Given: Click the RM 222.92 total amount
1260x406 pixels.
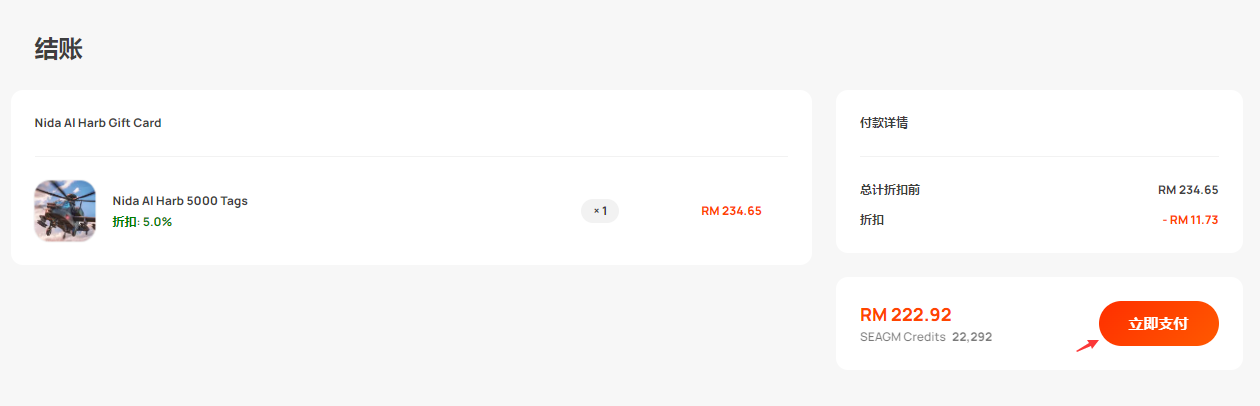Looking at the screenshot, I should [x=906, y=315].
